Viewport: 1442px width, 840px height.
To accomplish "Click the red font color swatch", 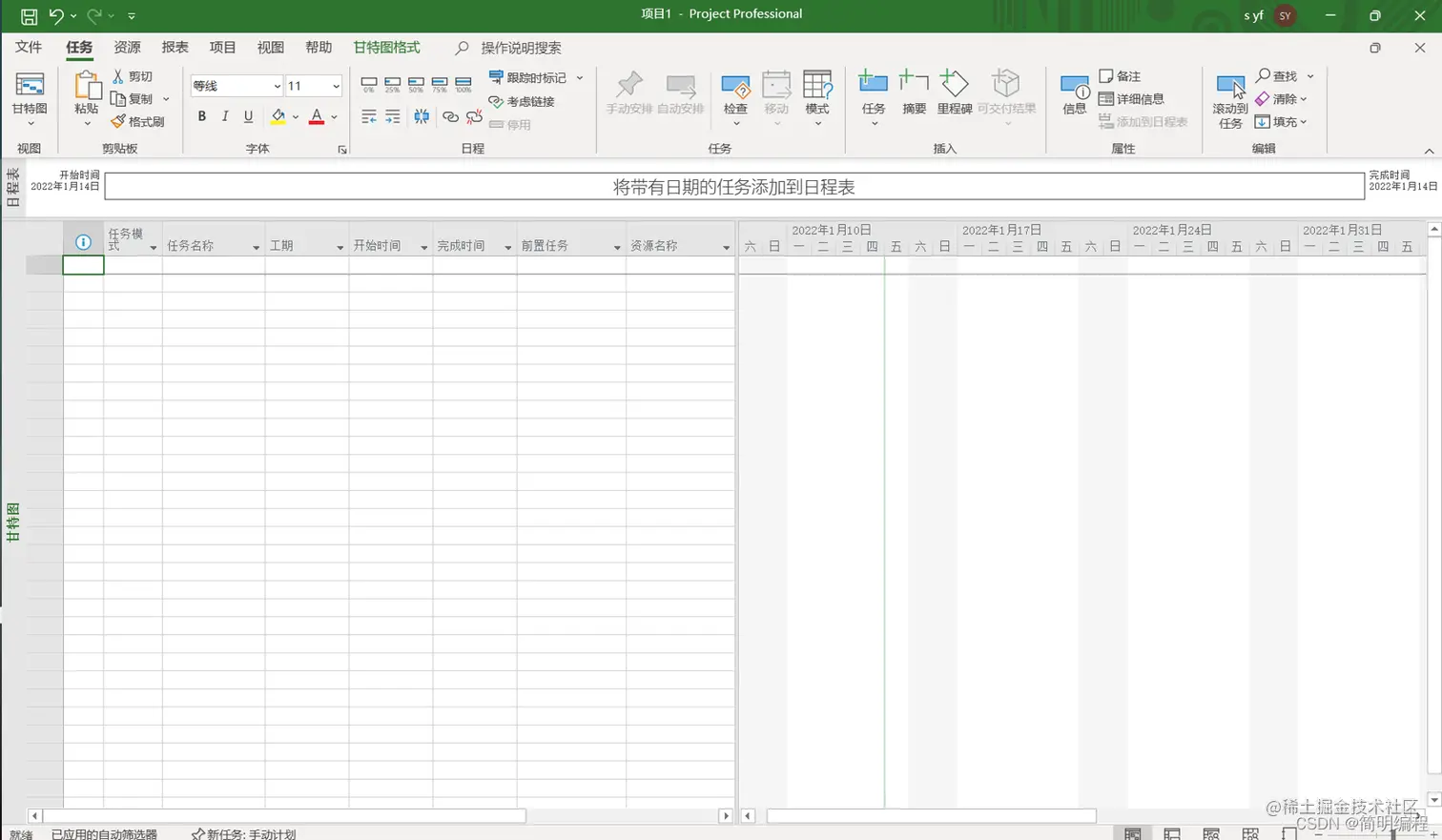I will pos(317,117).
